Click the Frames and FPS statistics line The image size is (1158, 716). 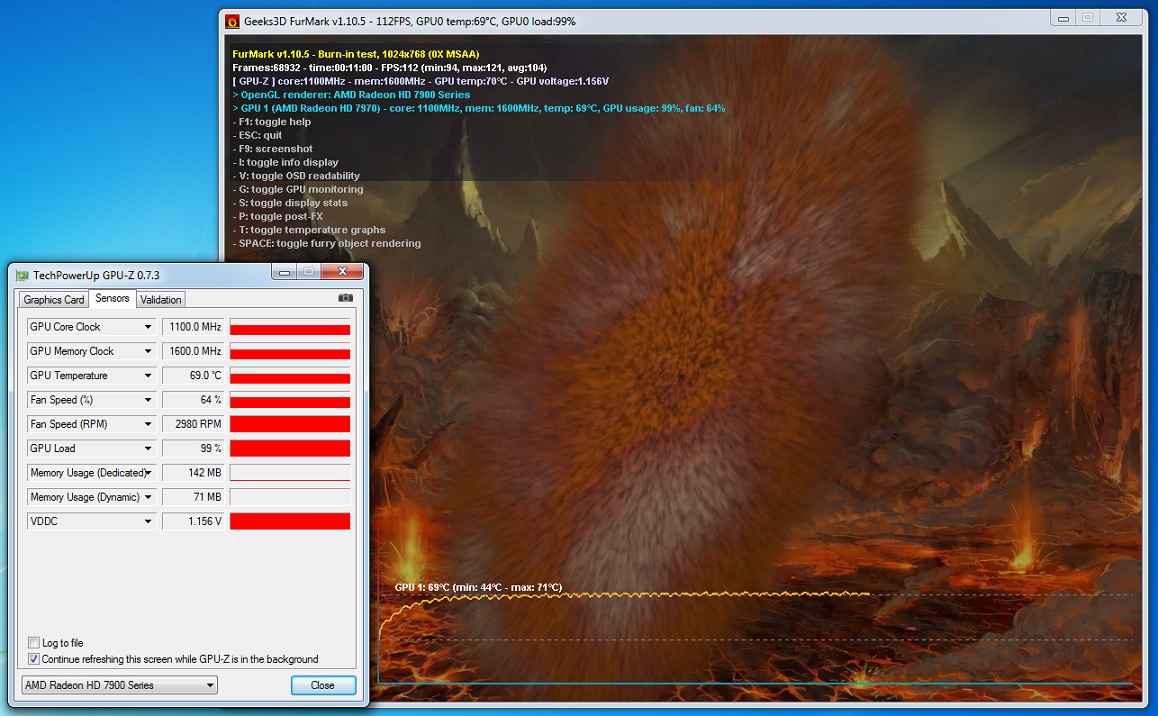389,67
